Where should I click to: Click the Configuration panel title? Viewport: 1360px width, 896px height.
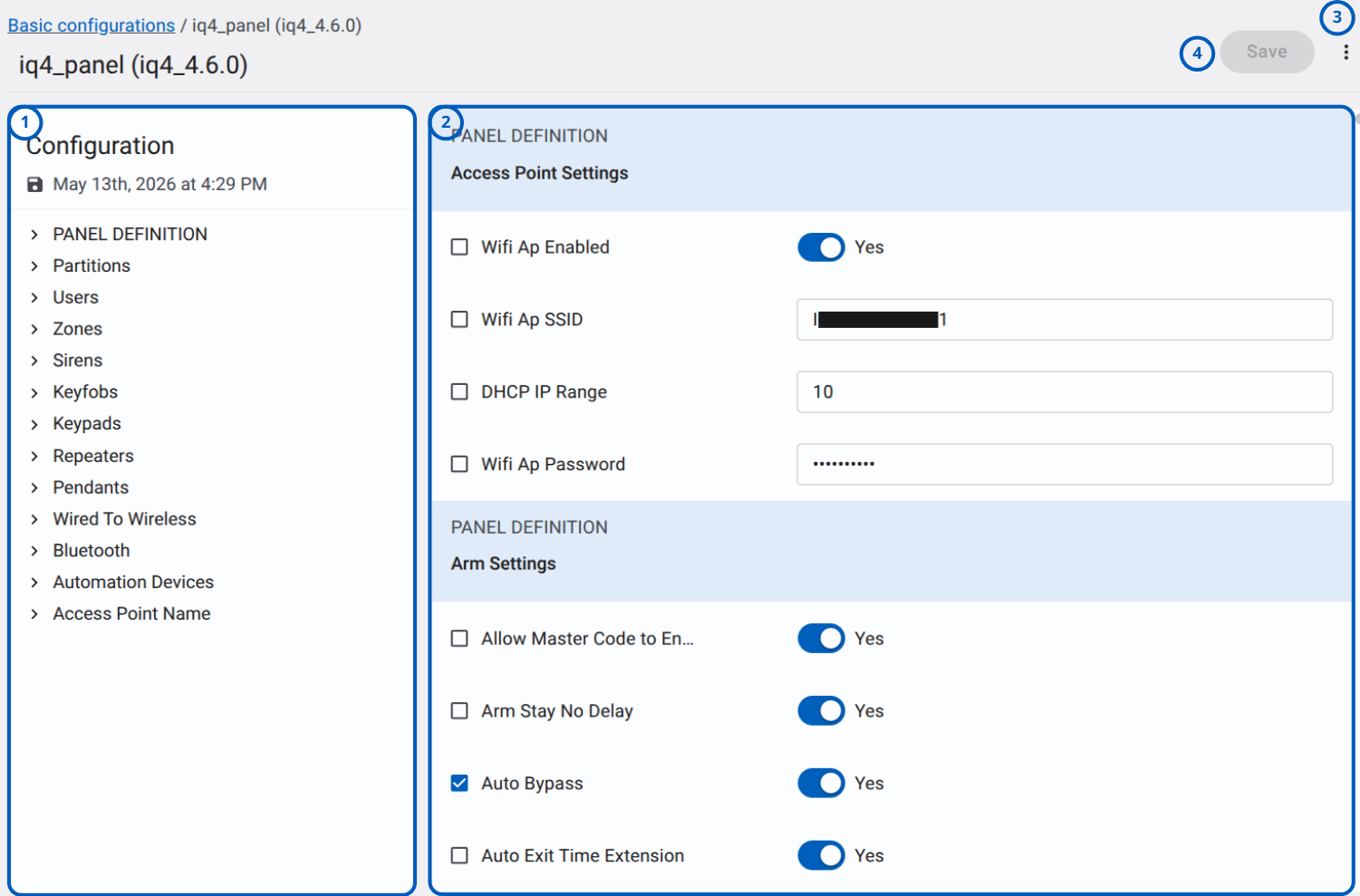[x=101, y=146]
